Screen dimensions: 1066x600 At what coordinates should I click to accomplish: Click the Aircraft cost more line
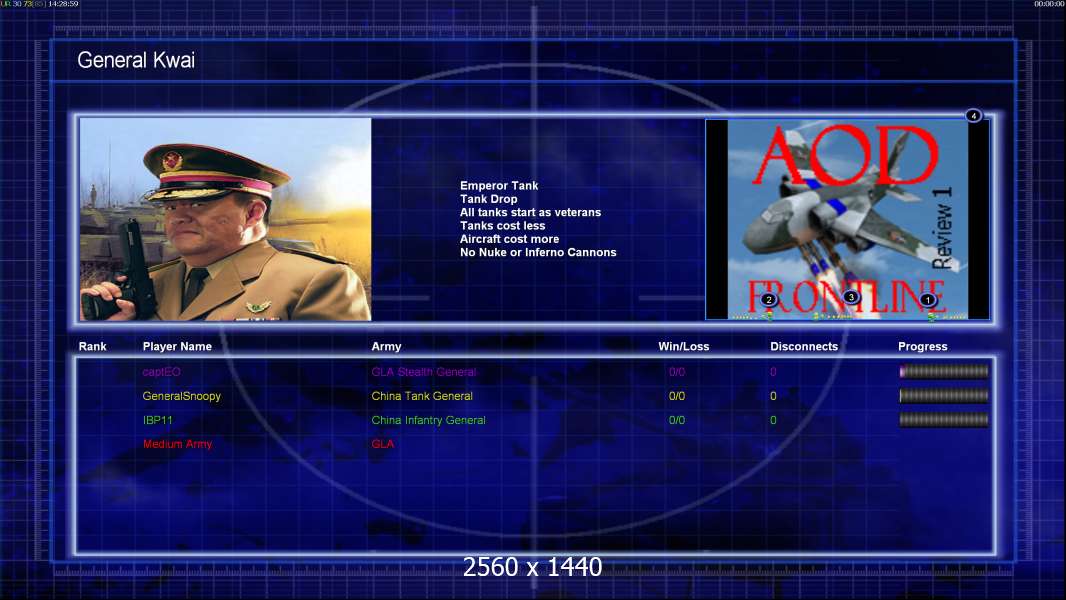509,239
